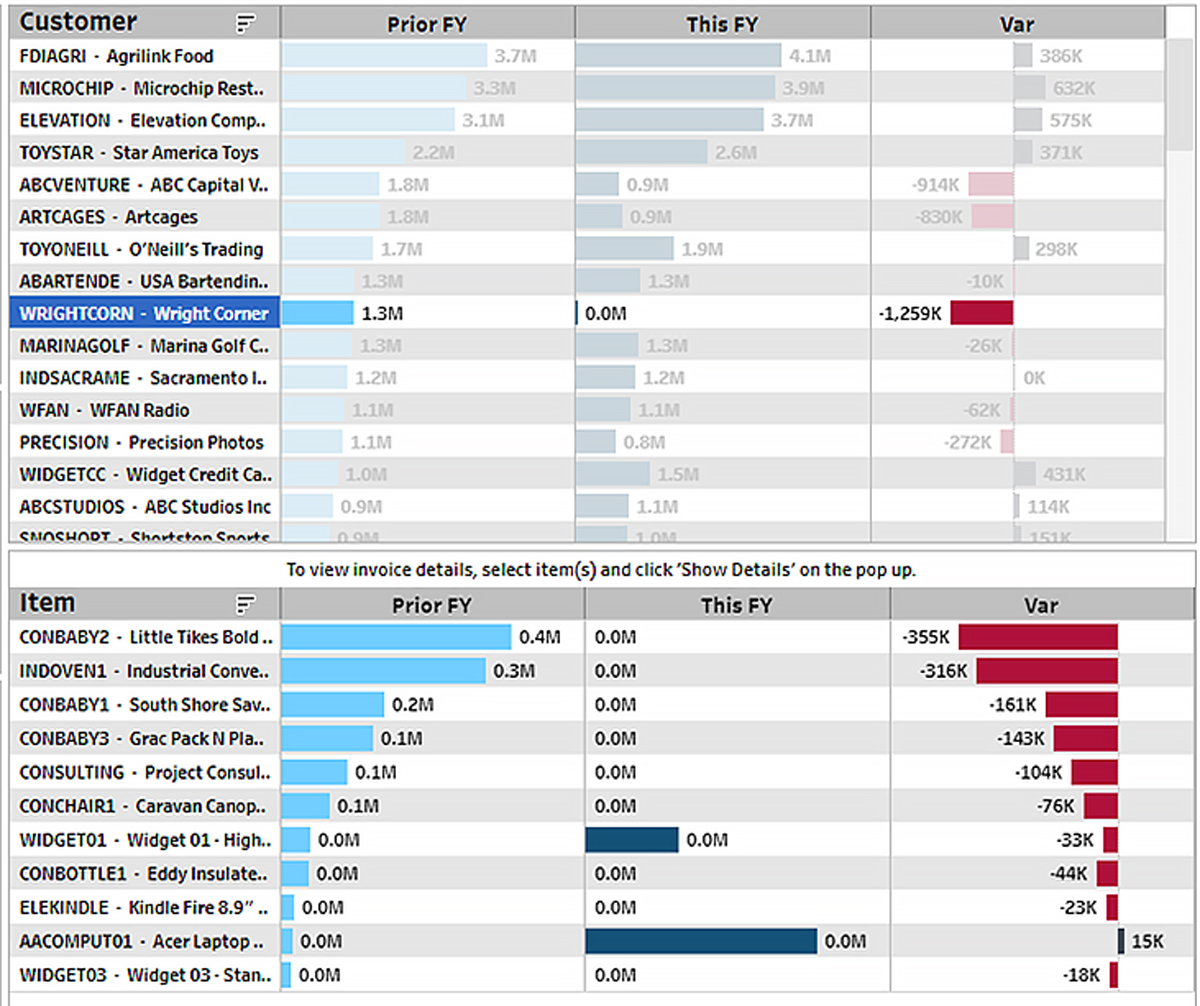This screenshot has width=1200, height=1006.
Task: Select INDOVEN1 - Industrial Conve.. item
Action: [x=146, y=670]
